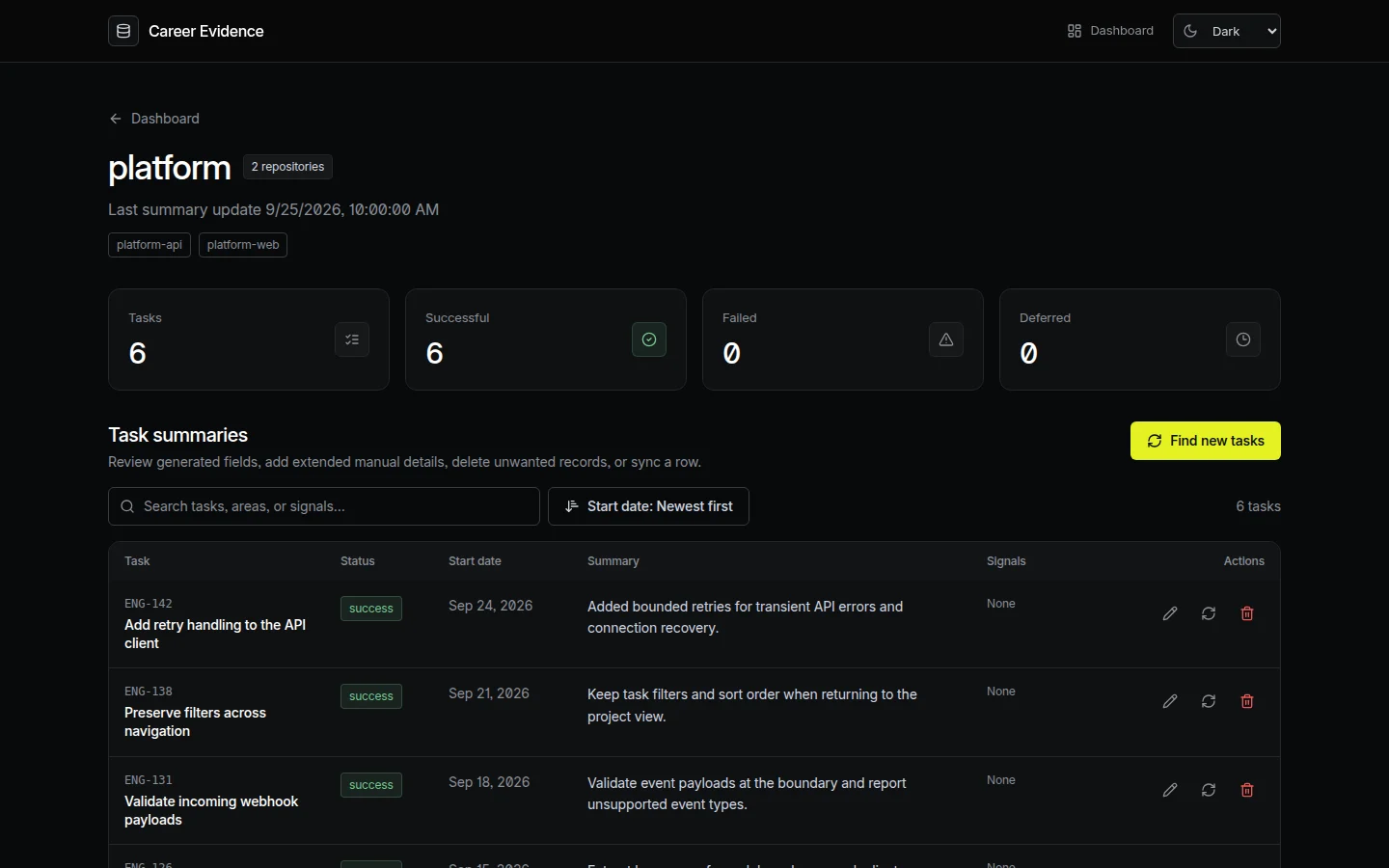Sync the ENG-131 task row

[1209, 790]
